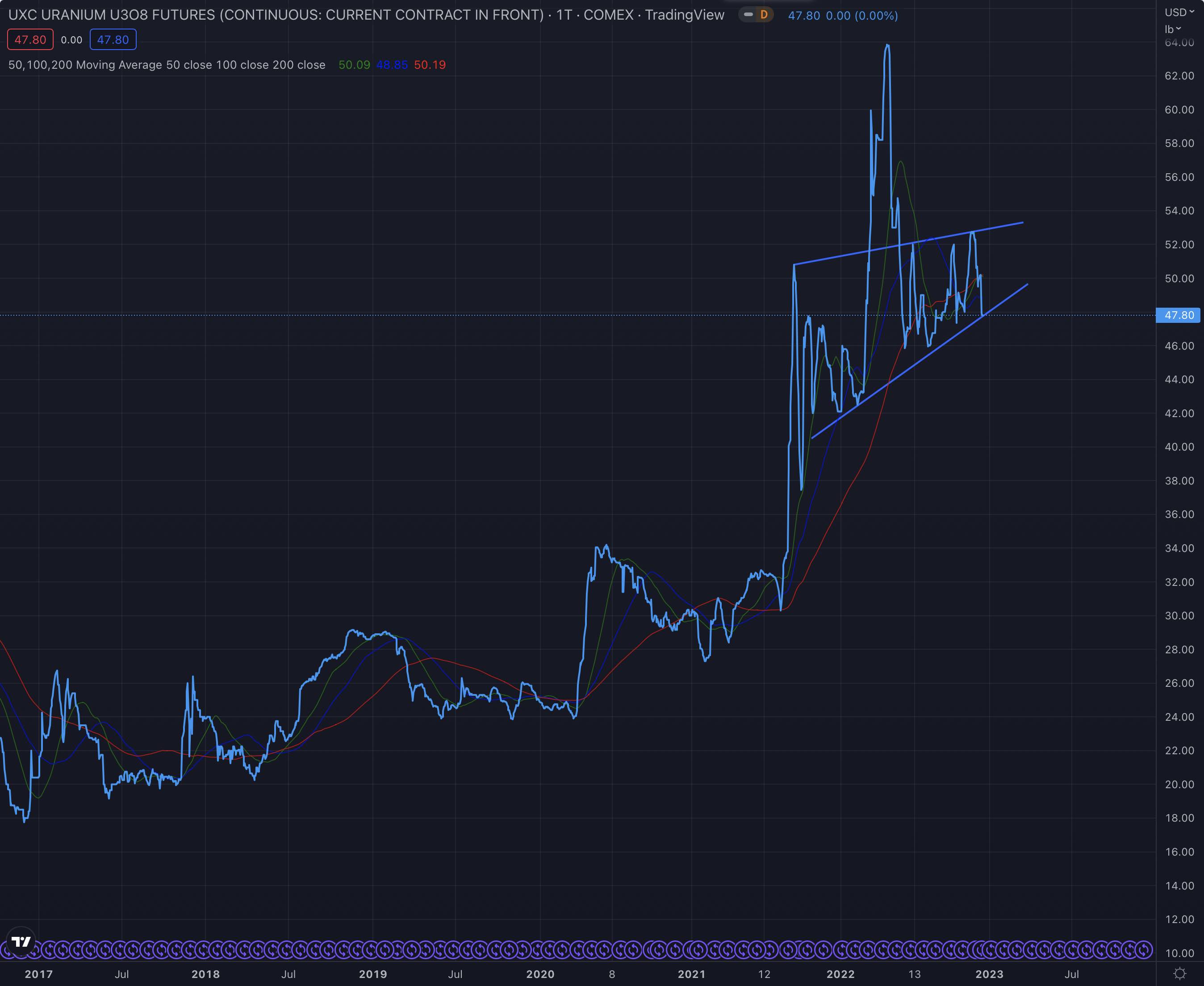Open the lb unit dropdown
Image resolution: width=1204 pixels, height=986 pixels.
click(x=1173, y=29)
